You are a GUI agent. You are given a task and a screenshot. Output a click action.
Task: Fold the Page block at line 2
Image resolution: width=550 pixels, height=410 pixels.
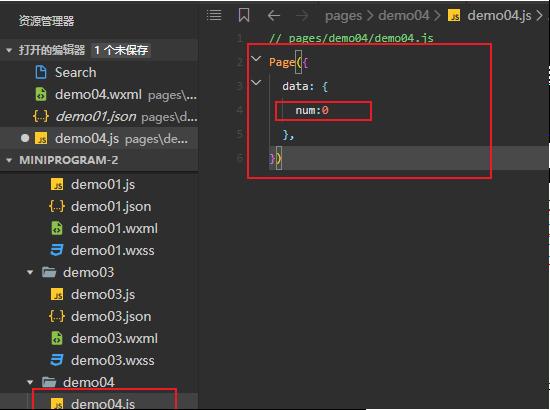click(x=256, y=59)
